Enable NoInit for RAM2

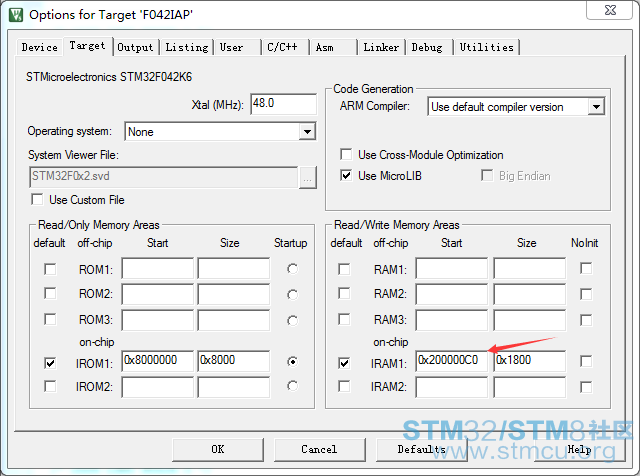[586, 294]
